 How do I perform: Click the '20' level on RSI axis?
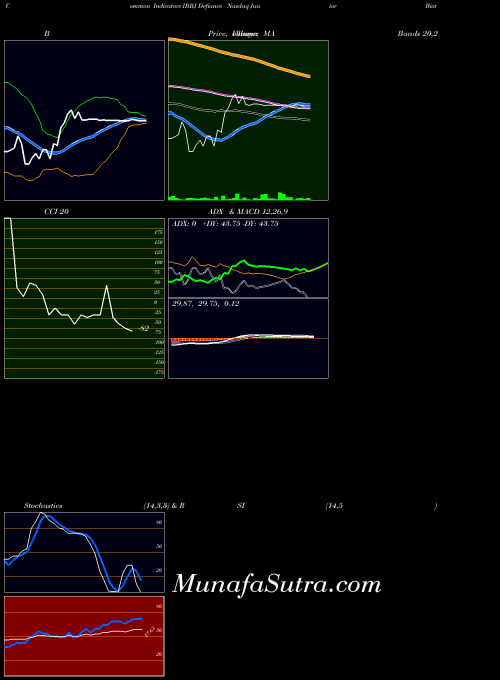pos(159,654)
